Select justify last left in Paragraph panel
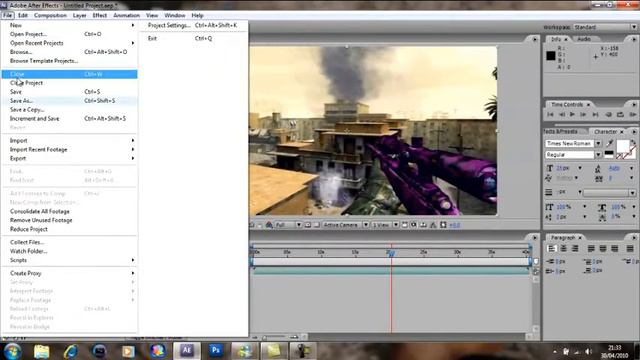The width and height of the screenshot is (640, 360). [x=591, y=249]
